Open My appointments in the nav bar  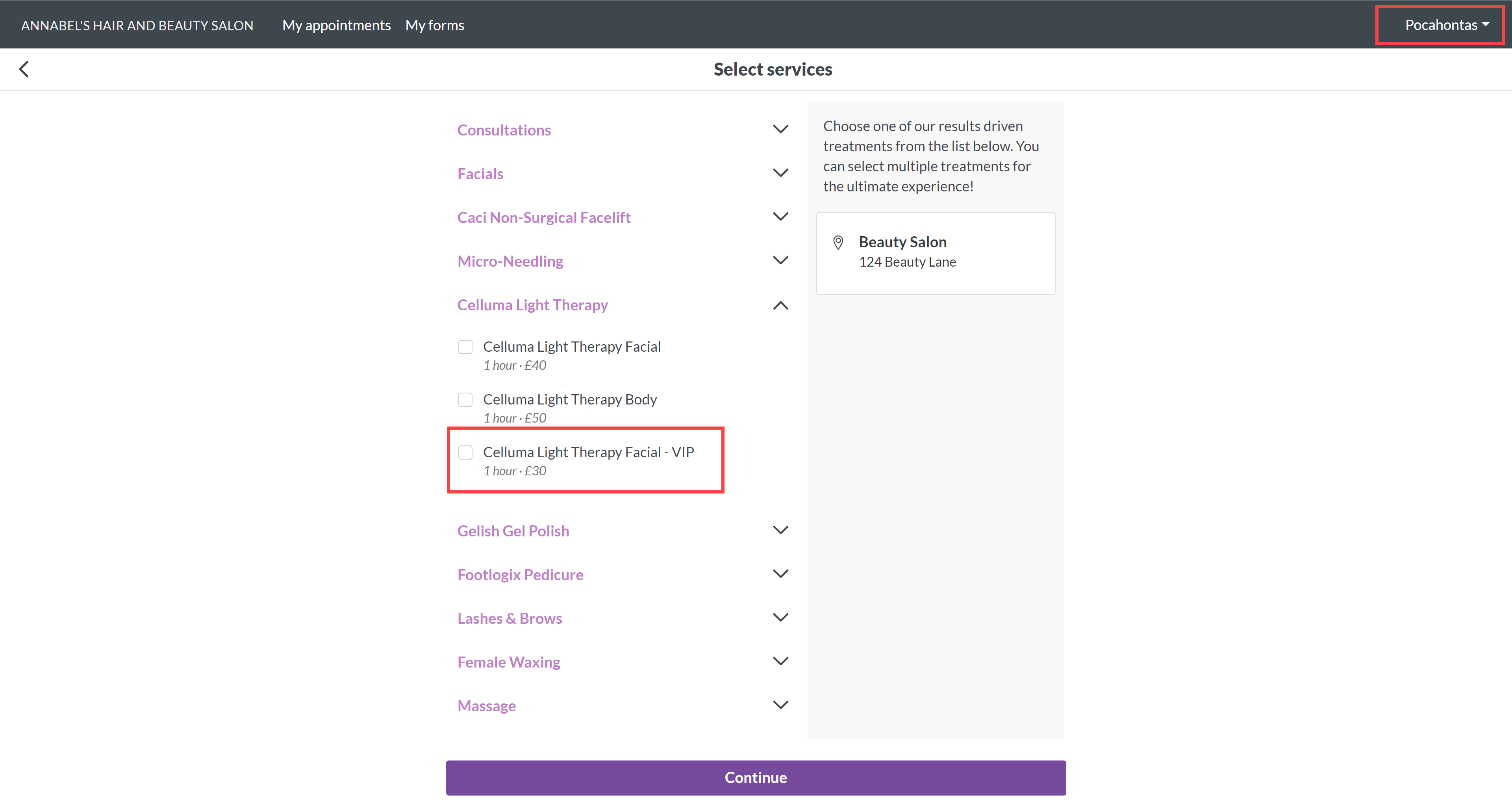click(x=336, y=25)
